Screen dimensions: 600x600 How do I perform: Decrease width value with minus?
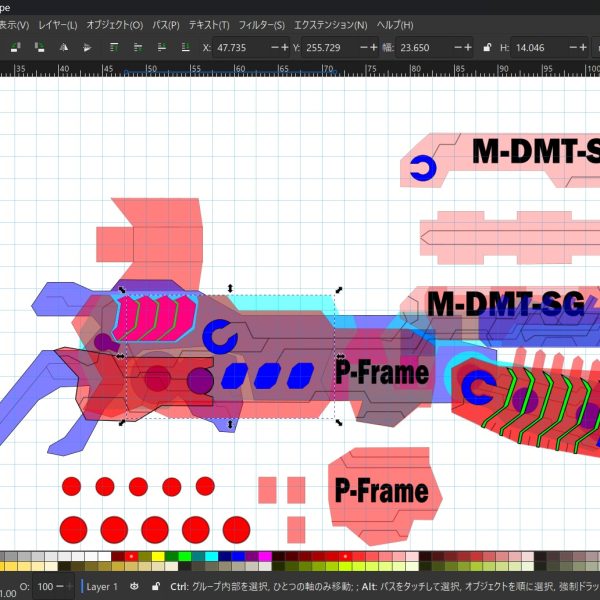click(x=458, y=47)
